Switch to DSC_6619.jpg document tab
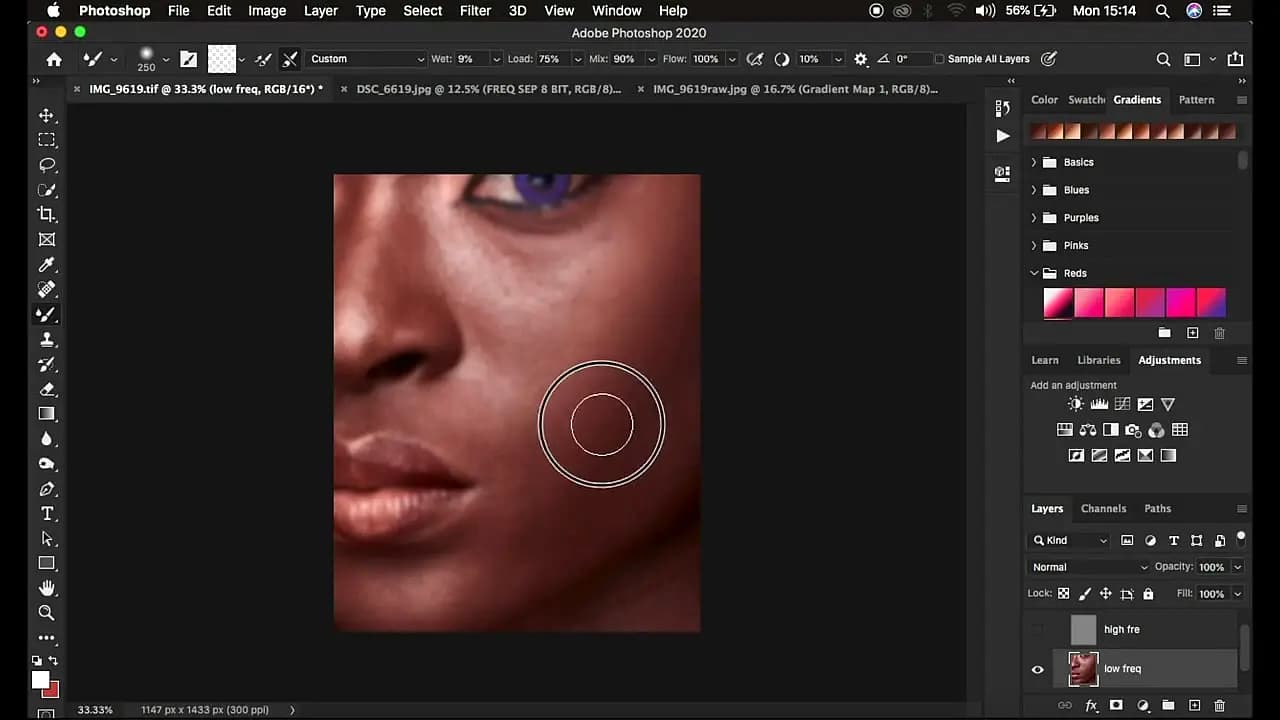 click(x=488, y=89)
